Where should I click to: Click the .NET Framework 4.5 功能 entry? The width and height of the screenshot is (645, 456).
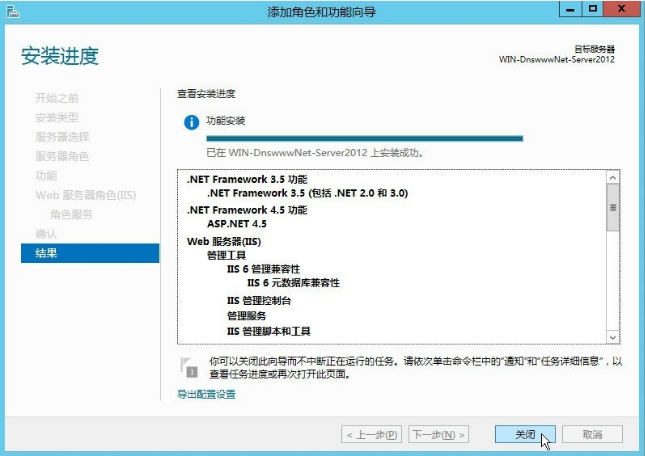(247, 210)
